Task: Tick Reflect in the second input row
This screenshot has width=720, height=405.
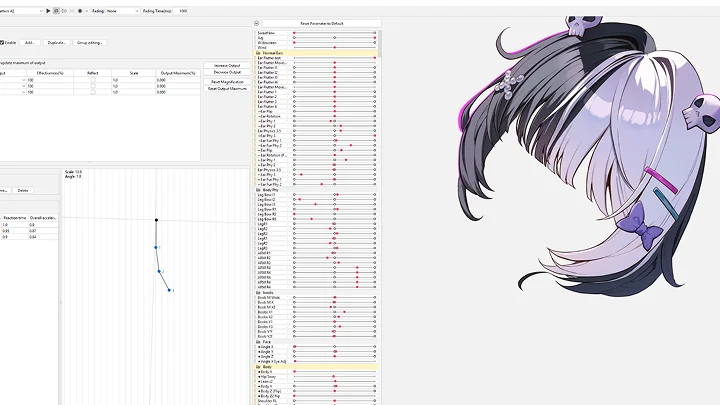Action: click(x=93, y=86)
